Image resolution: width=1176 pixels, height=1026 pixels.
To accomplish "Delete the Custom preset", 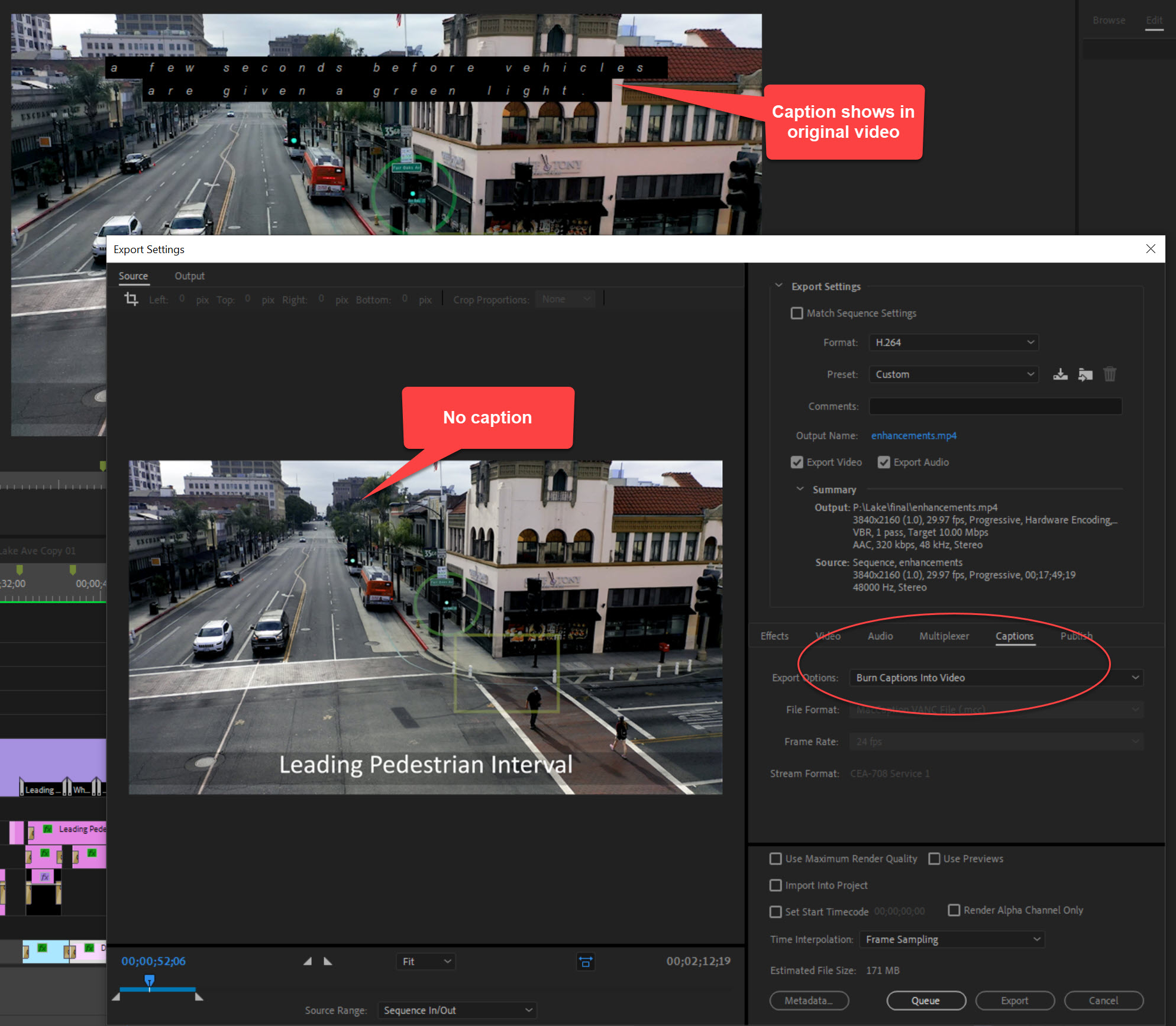I will [1110, 374].
